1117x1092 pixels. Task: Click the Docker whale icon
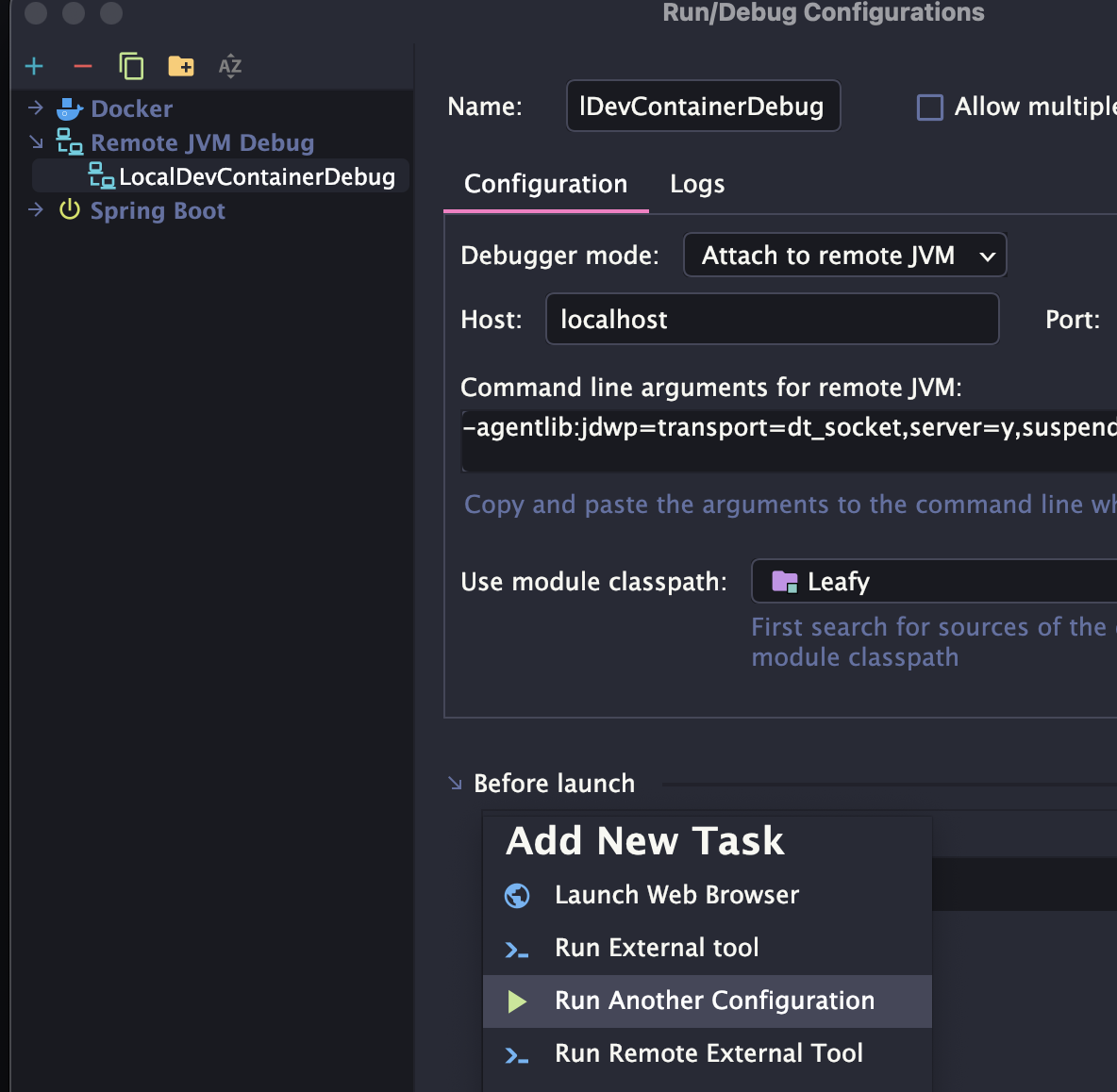69,108
